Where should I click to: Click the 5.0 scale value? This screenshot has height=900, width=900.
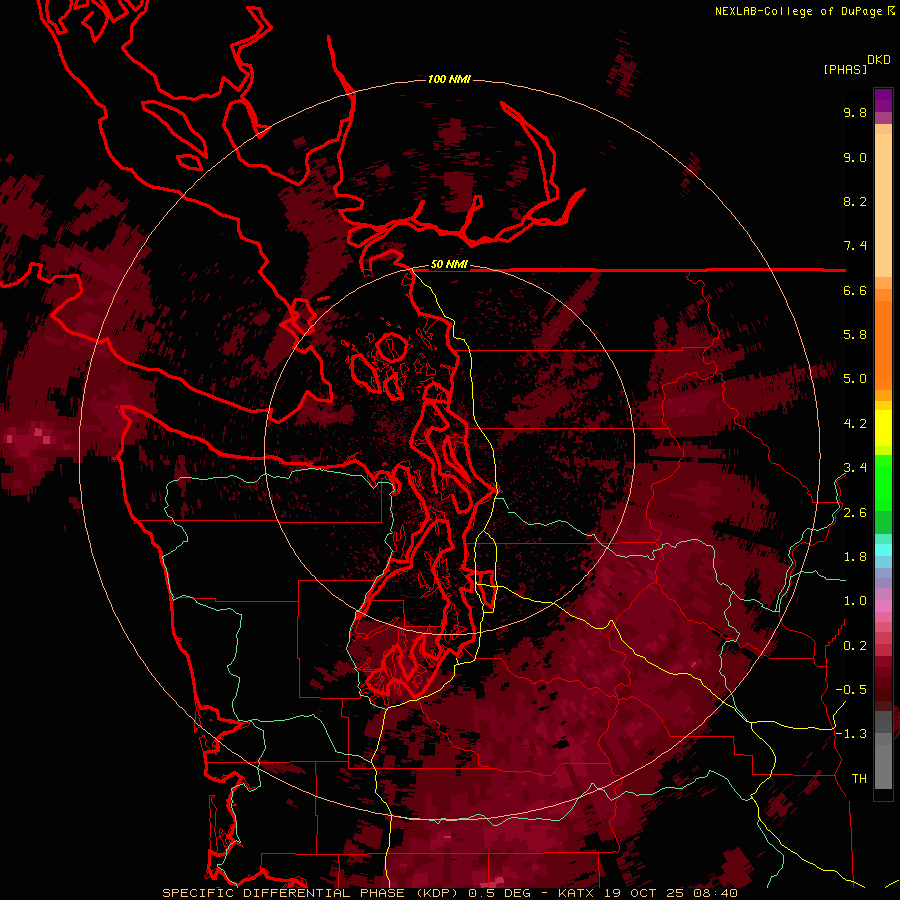tap(855, 379)
